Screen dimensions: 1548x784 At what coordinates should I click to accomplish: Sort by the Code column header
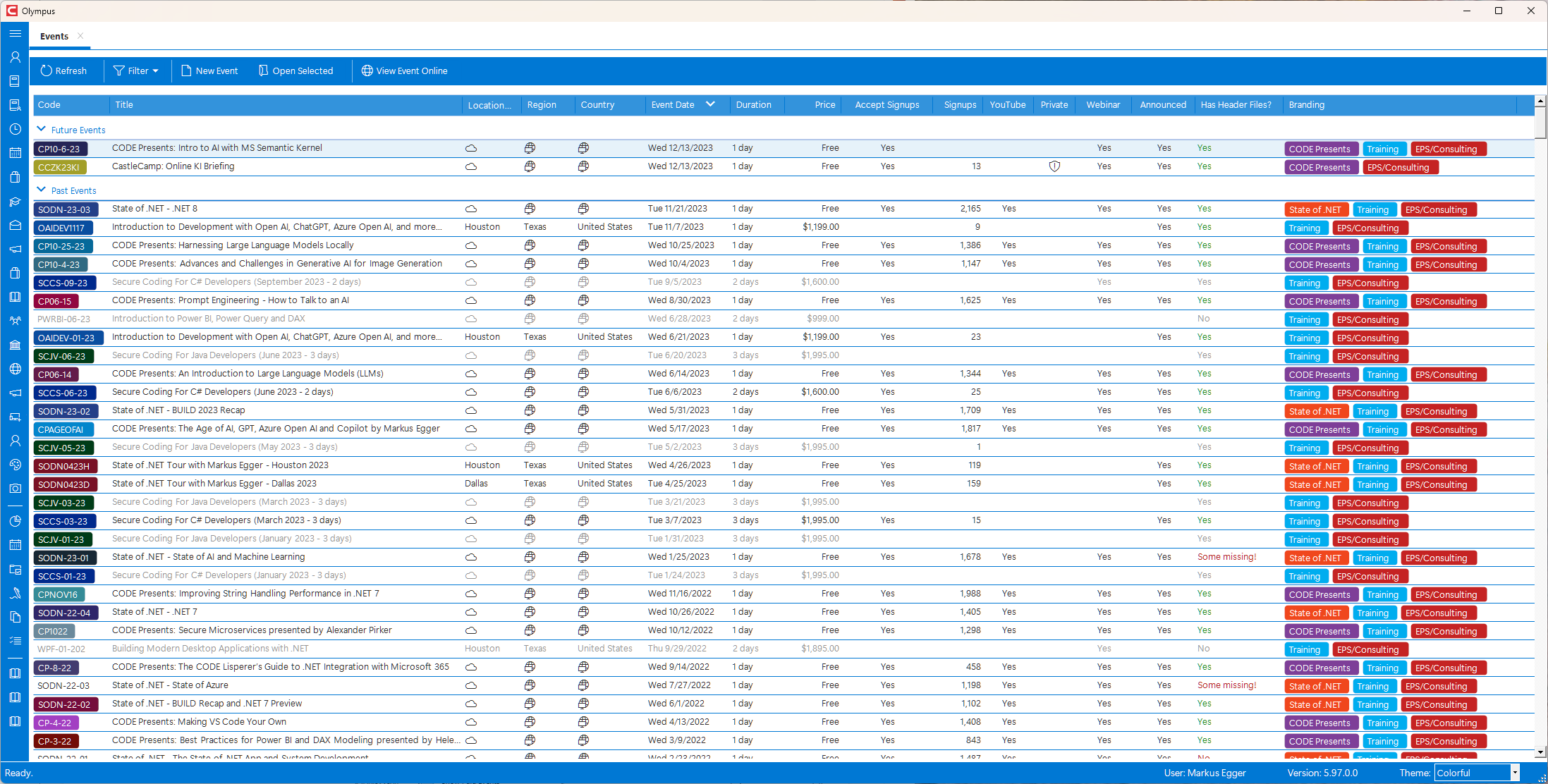click(71, 104)
